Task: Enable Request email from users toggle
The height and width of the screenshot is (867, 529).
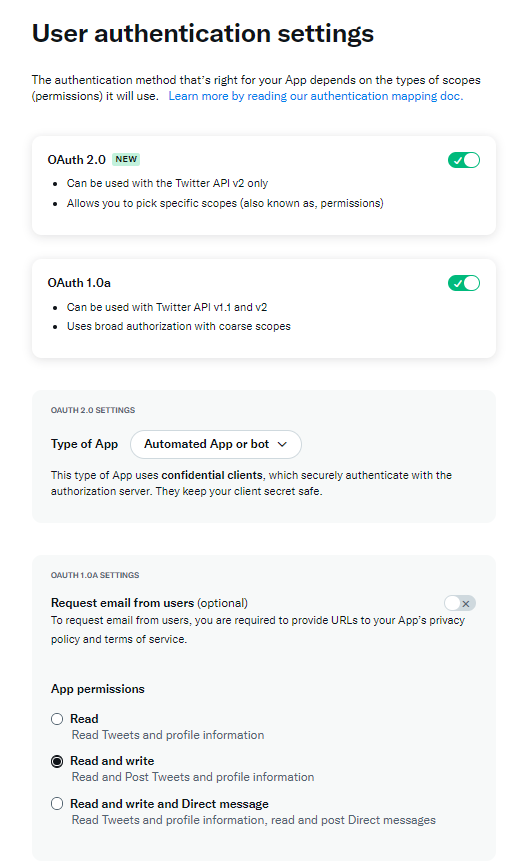Action: pyautogui.click(x=460, y=603)
